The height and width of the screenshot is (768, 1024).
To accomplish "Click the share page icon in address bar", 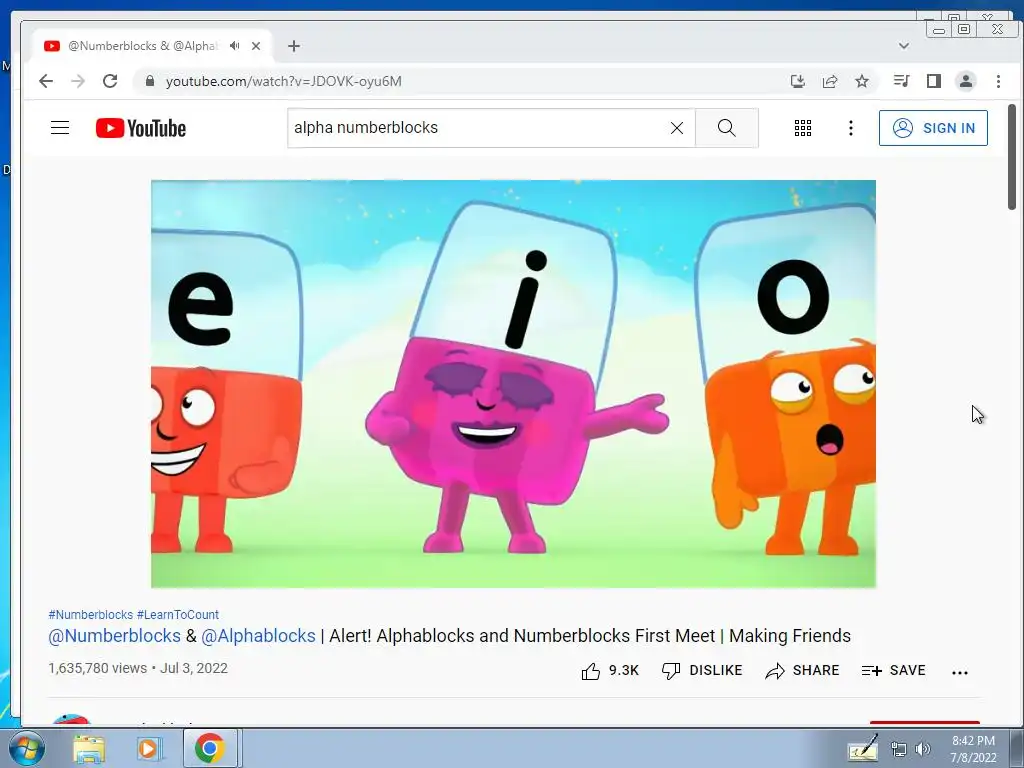I will coord(830,81).
